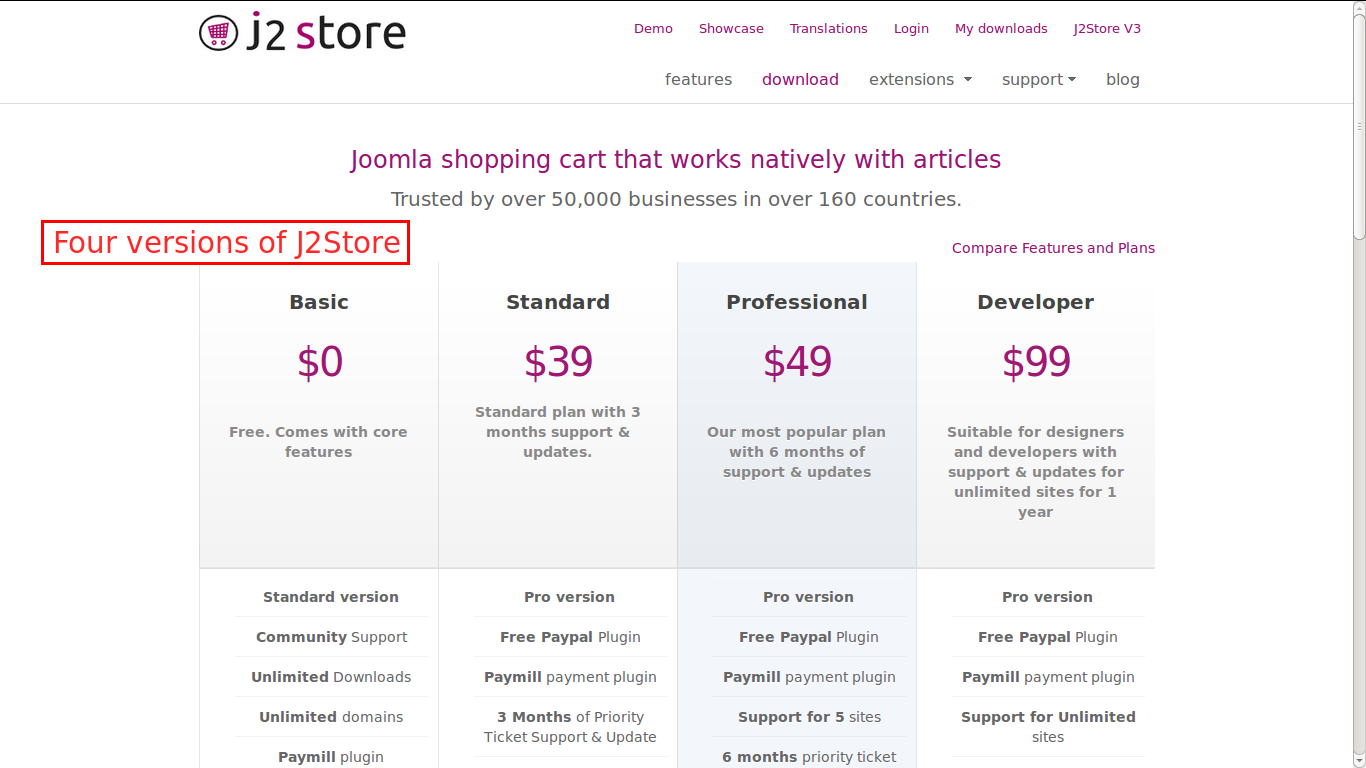1366x768 pixels.
Task: Click 'Community Support' row
Action: [331, 637]
